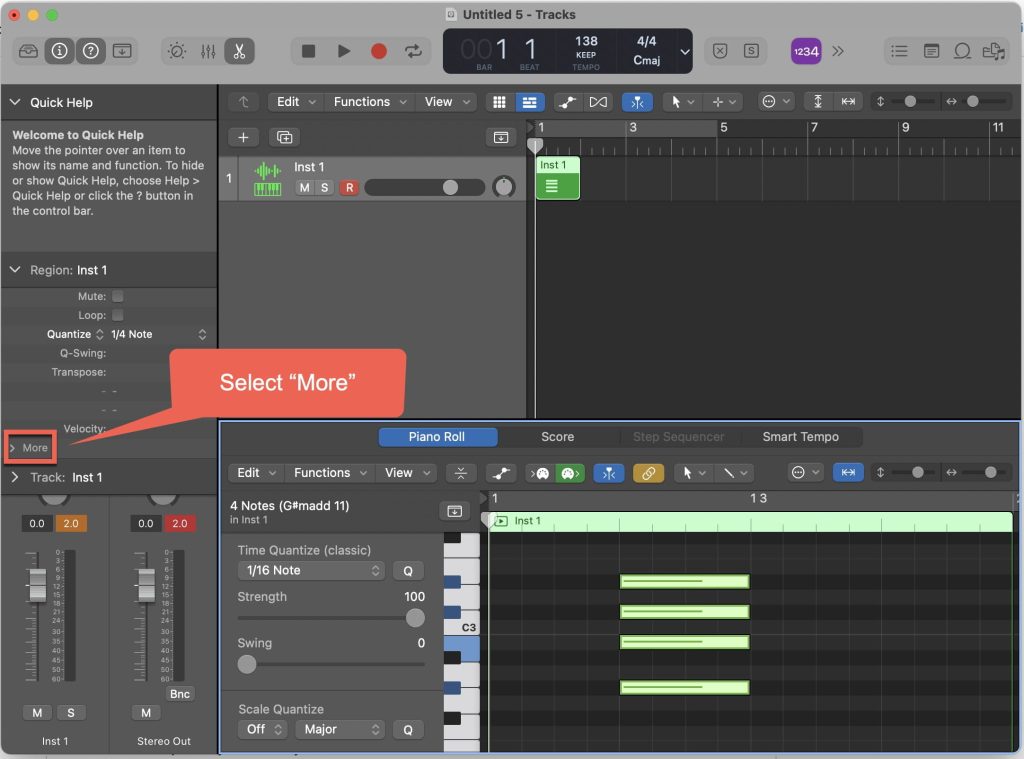Open the Mixer from control bar
Image resolution: width=1024 pixels, height=759 pixels.
point(208,51)
